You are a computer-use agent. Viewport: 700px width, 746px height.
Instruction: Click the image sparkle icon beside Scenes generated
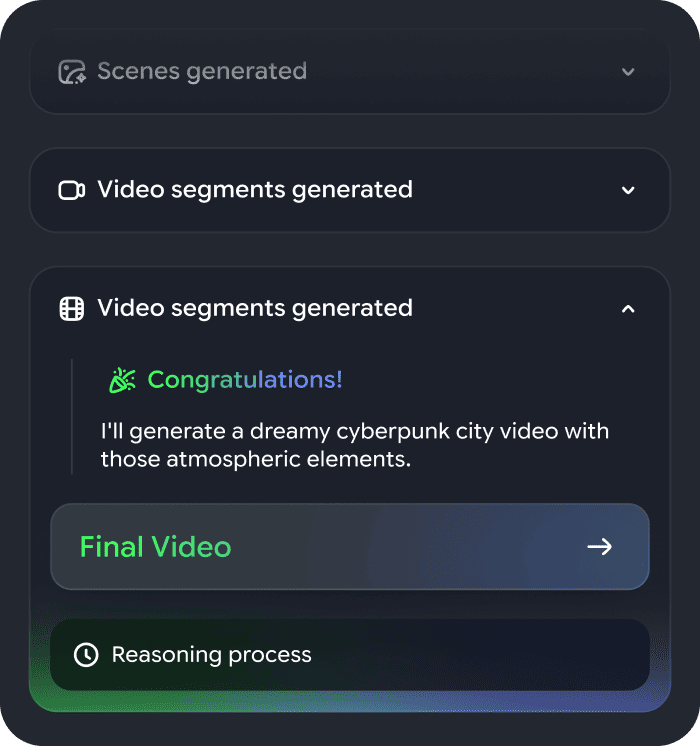coord(72,72)
